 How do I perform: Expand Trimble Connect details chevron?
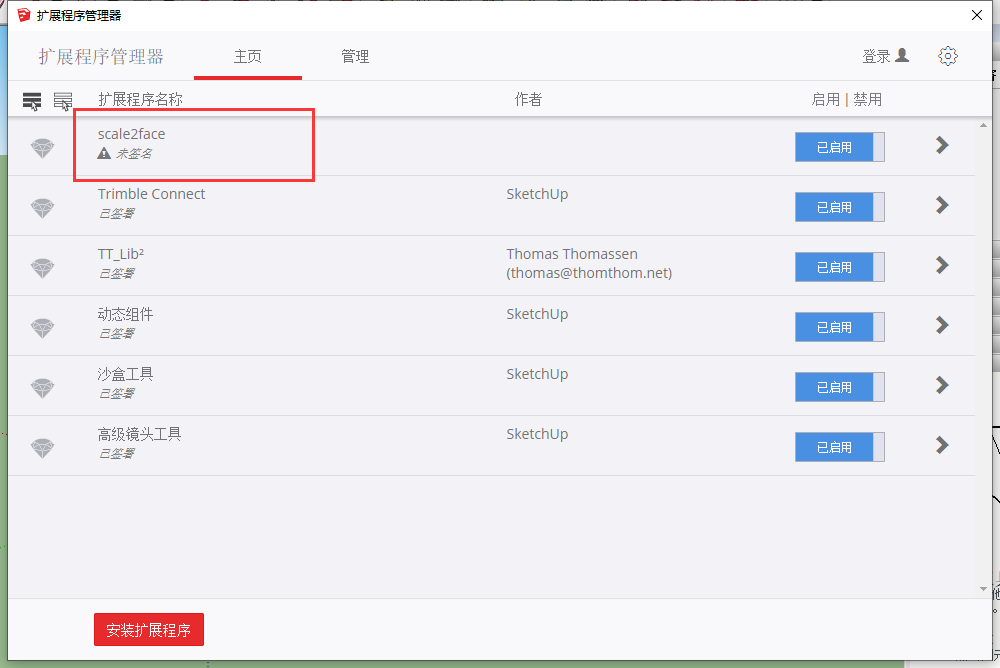[942, 205]
